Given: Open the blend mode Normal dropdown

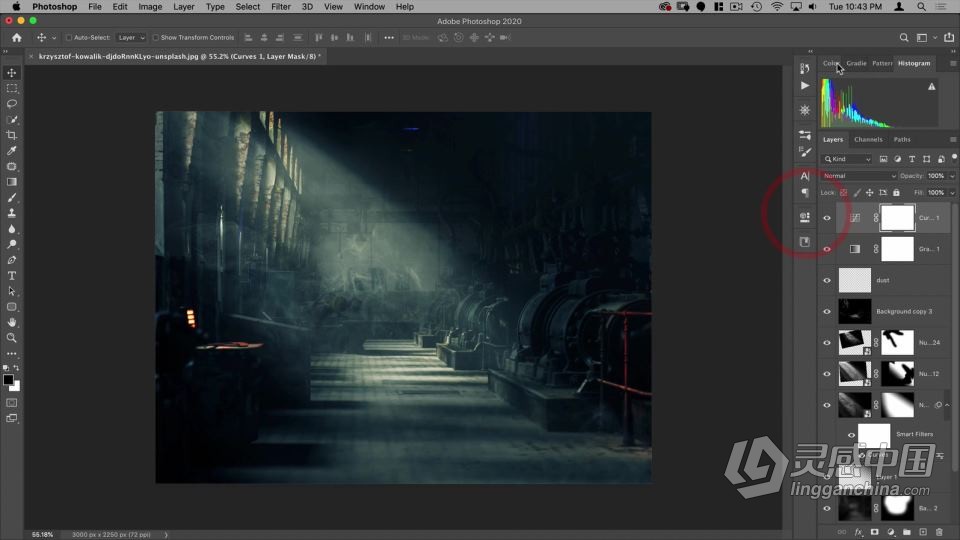Looking at the screenshot, I should tap(858, 176).
